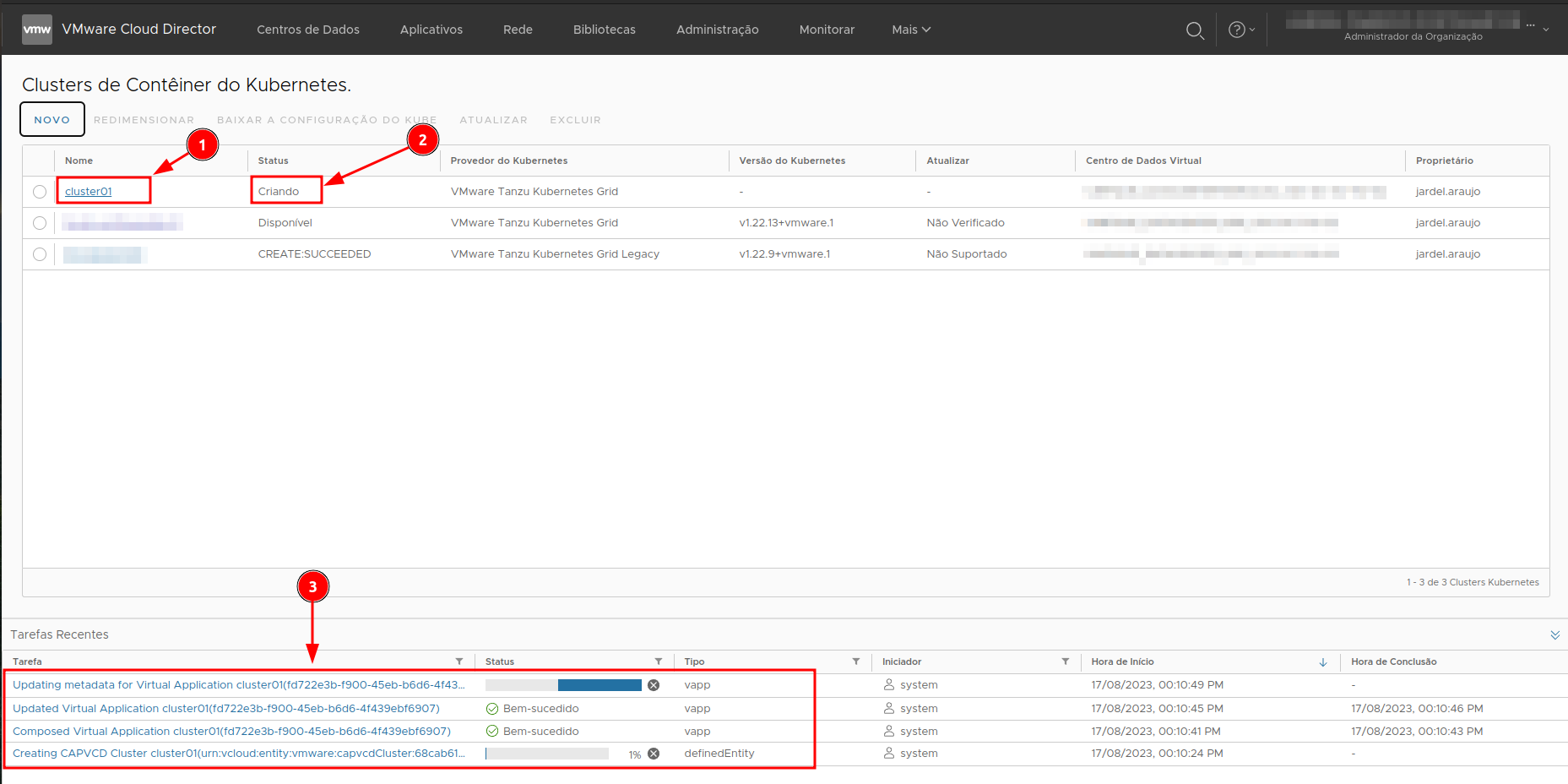
Task: Open the Rede section
Action: pyautogui.click(x=518, y=30)
